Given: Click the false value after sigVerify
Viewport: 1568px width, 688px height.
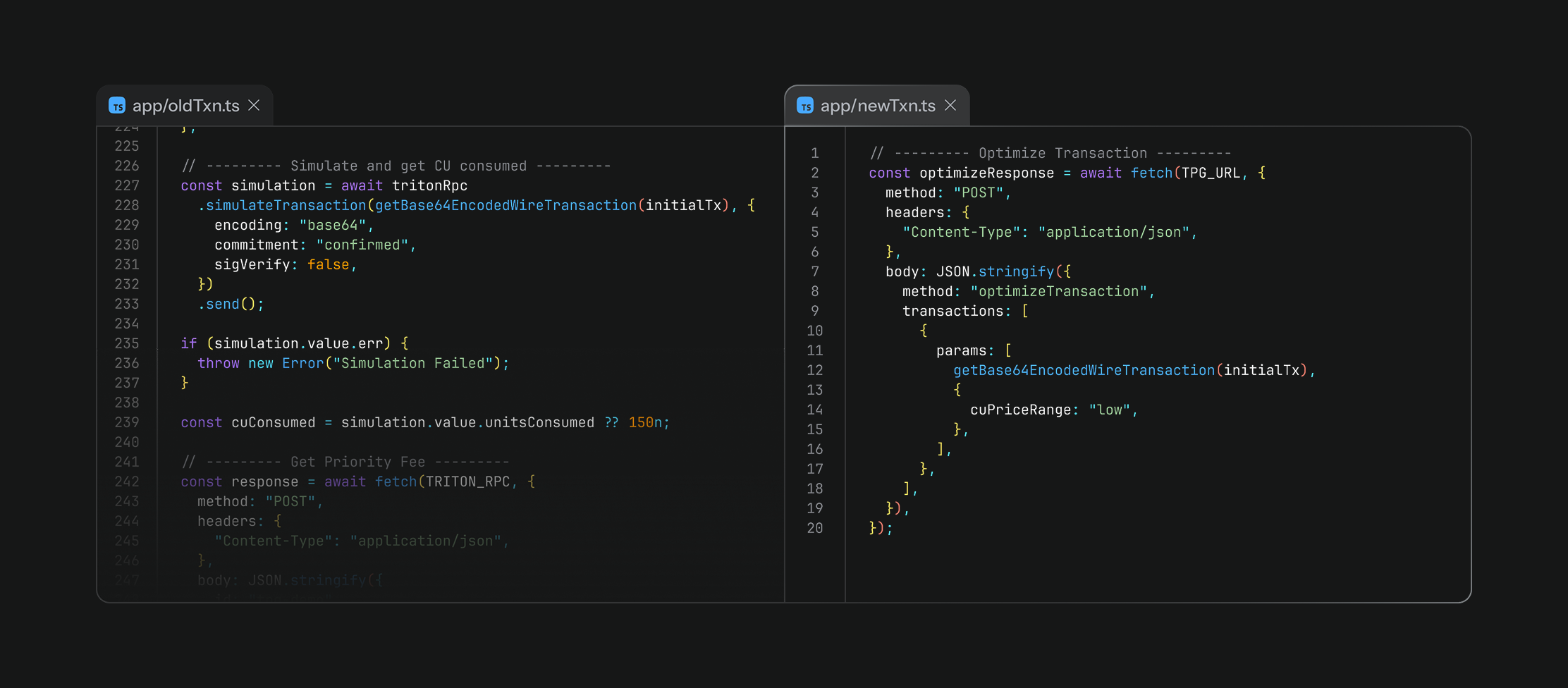Looking at the screenshot, I should [328, 264].
